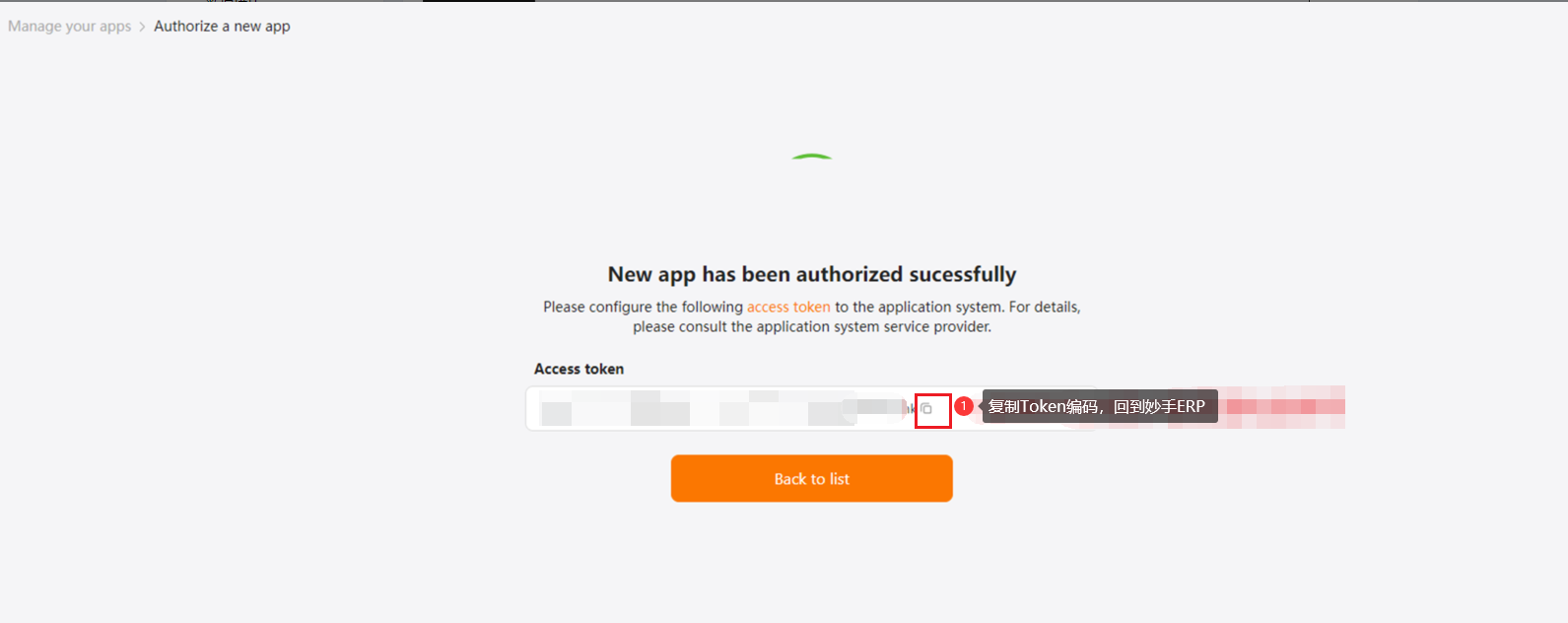
Task: Open the orange access token link
Action: point(788,307)
